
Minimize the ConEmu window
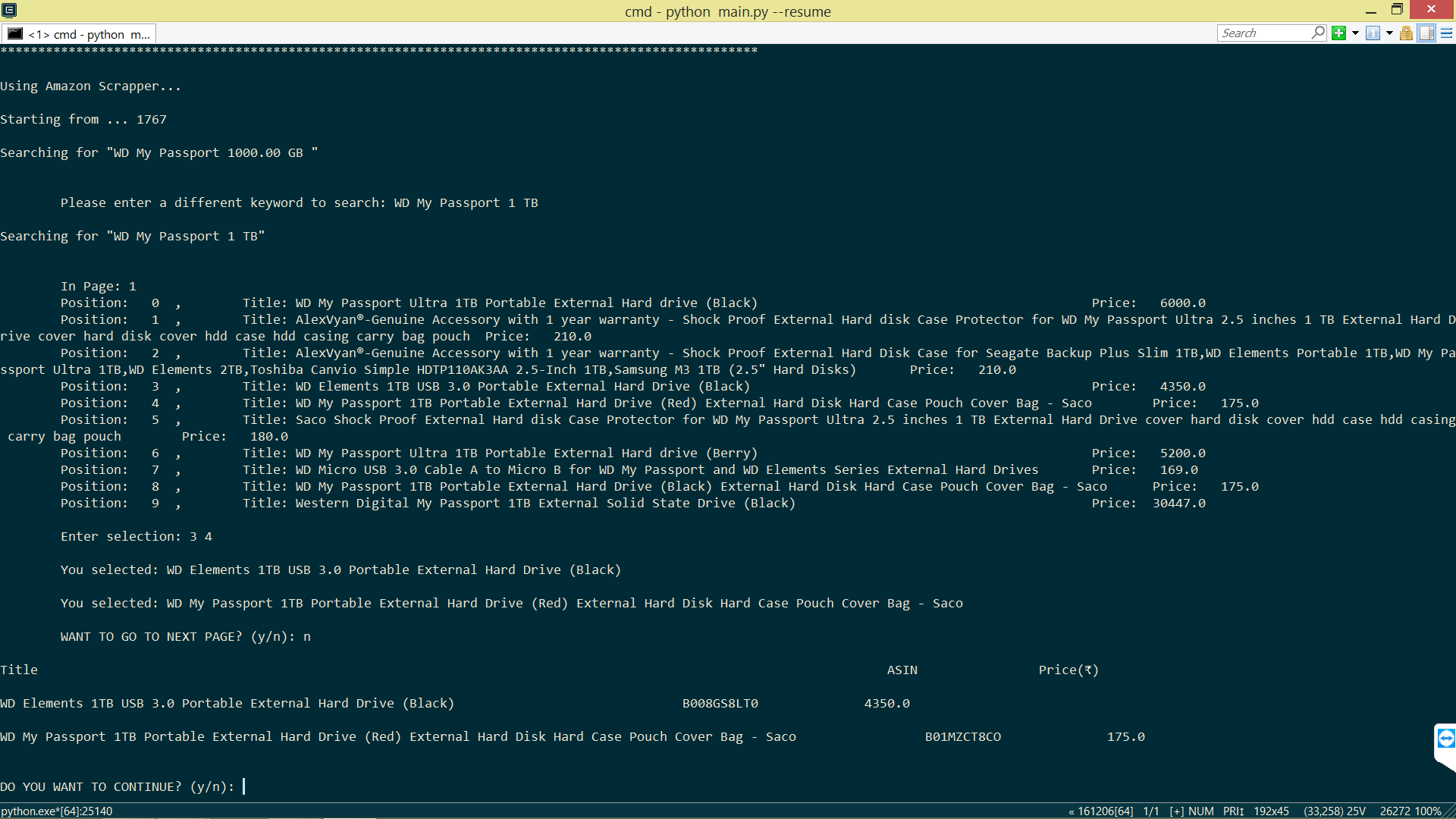(x=1370, y=11)
